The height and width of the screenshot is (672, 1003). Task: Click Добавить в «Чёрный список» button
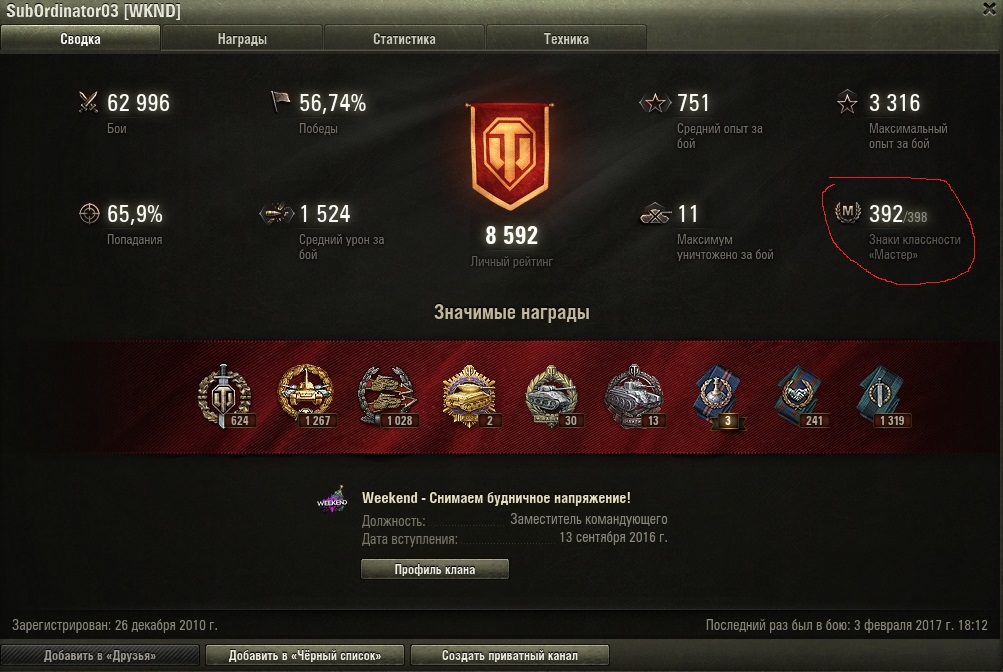[304, 655]
